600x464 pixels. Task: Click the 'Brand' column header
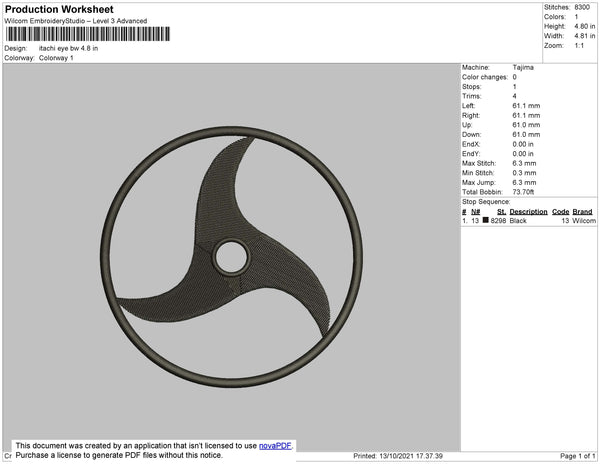point(582,212)
